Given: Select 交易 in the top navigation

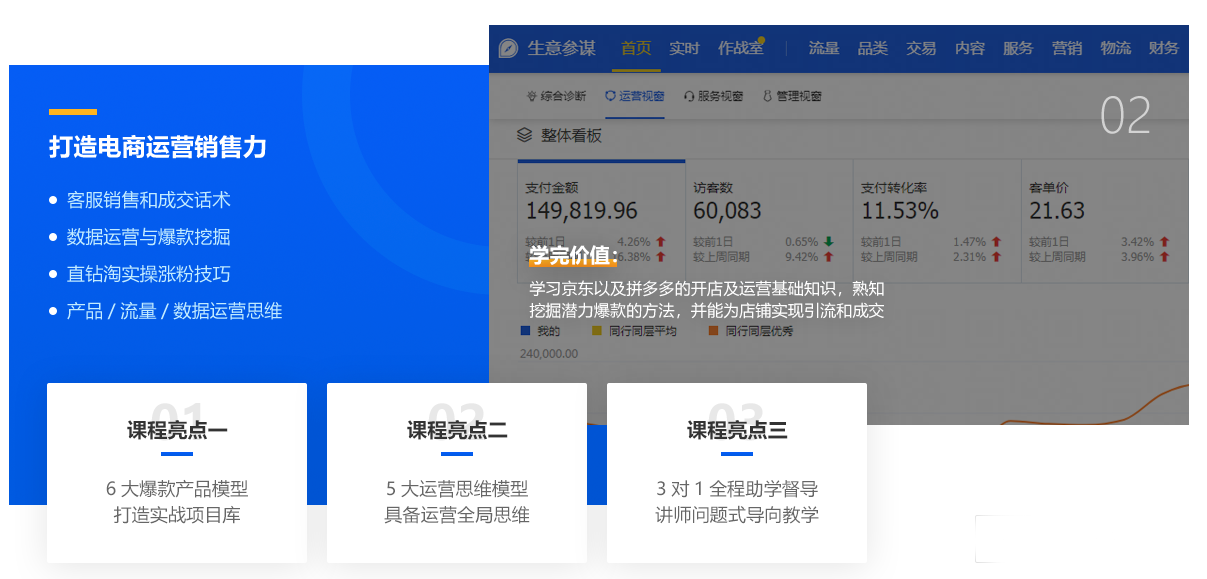Looking at the screenshot, I should [921, 49].
